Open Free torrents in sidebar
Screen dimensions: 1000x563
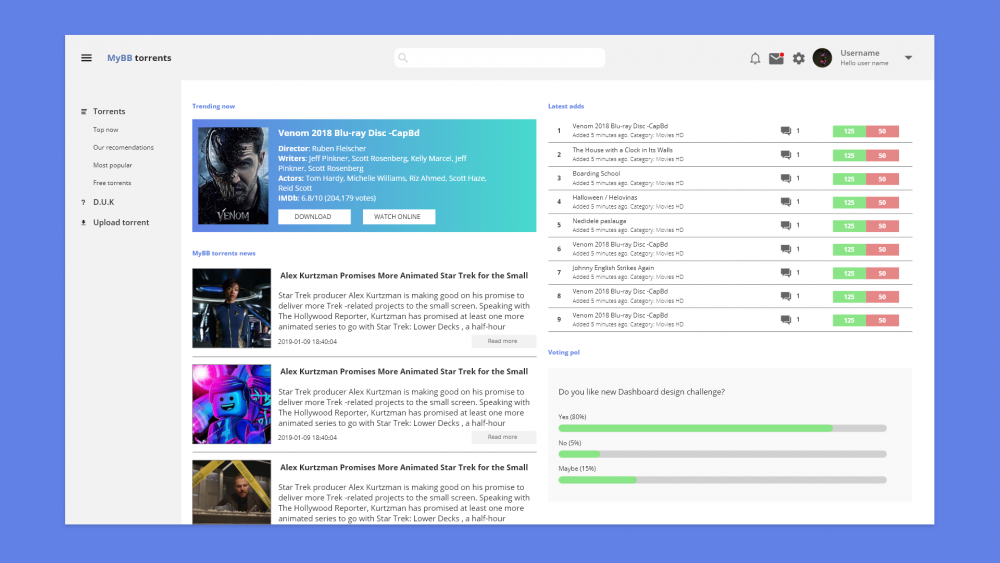click(112, 184)
